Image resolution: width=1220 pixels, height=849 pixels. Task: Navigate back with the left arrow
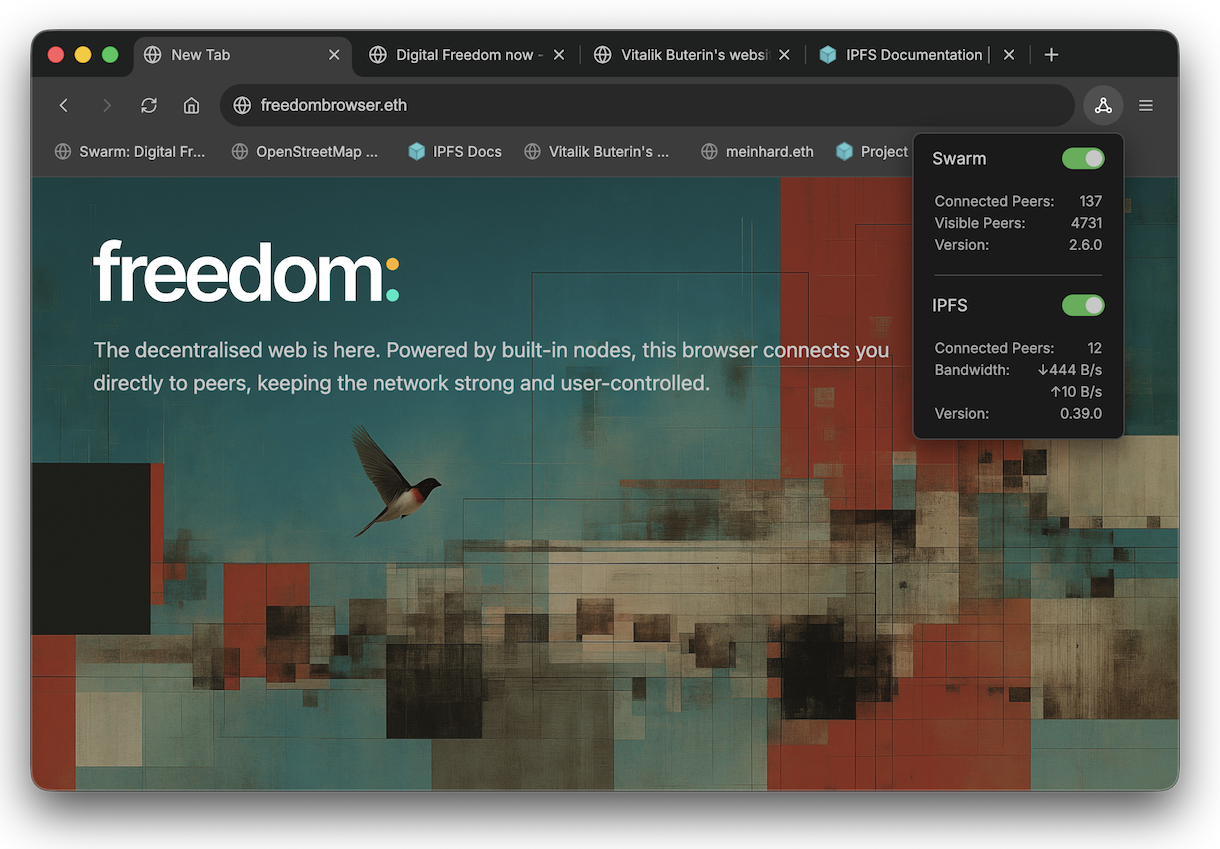(63, 105)
